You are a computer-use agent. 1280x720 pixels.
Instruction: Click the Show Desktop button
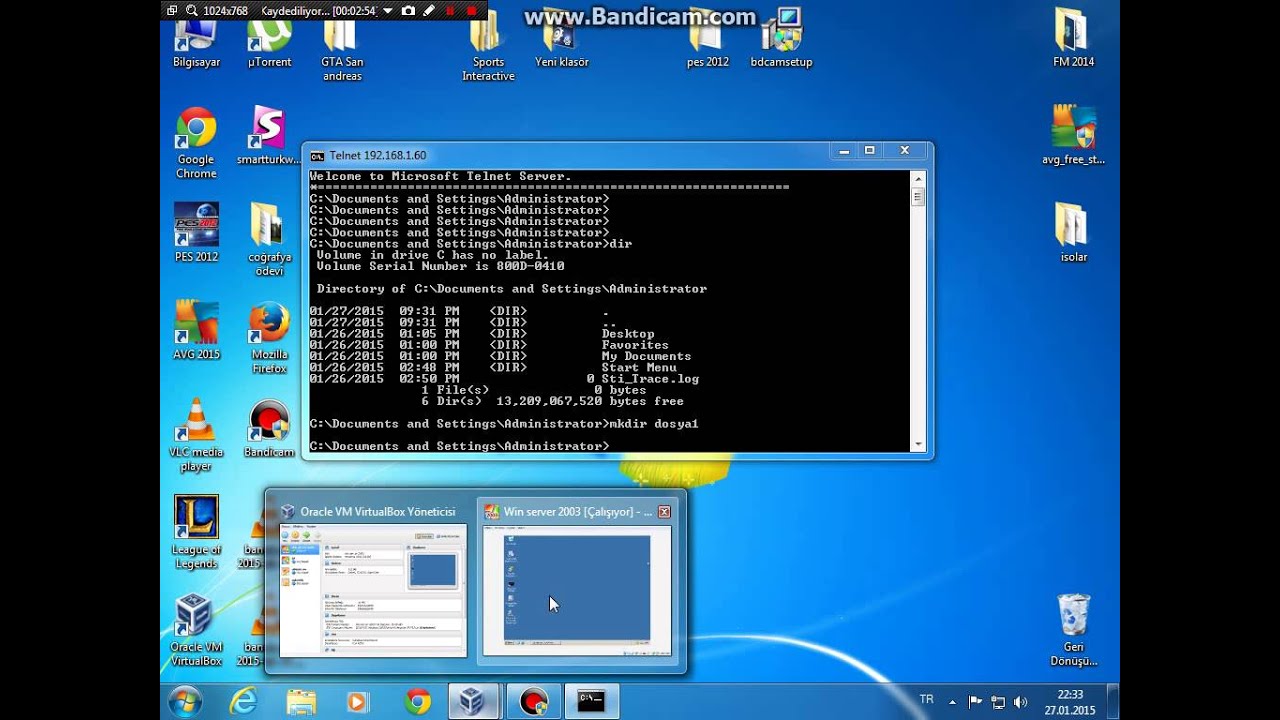tap(1113, 702)
